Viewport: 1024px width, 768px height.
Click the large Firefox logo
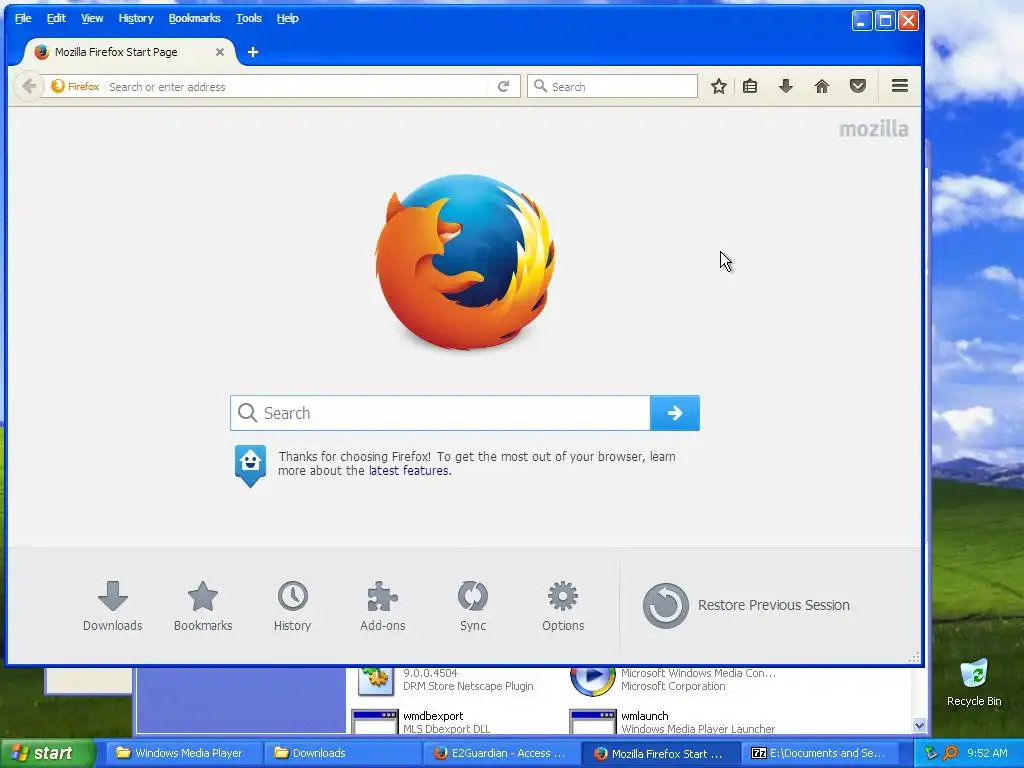coord(465,262)
